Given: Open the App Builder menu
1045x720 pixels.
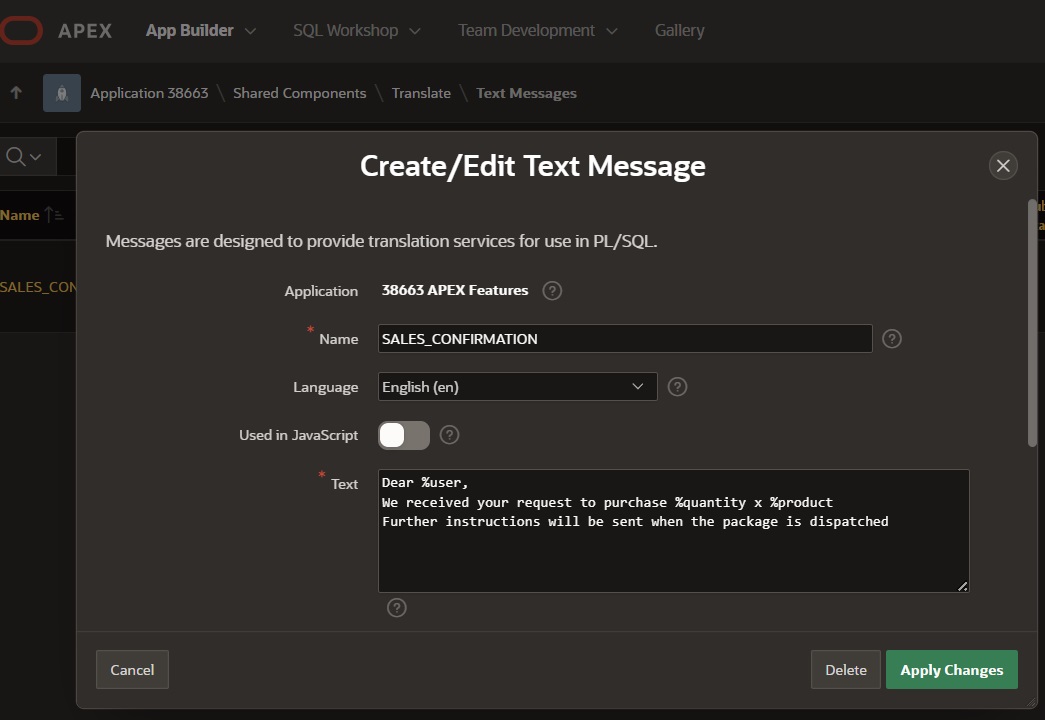Looking at the screenshot, I should click(190, 31).
